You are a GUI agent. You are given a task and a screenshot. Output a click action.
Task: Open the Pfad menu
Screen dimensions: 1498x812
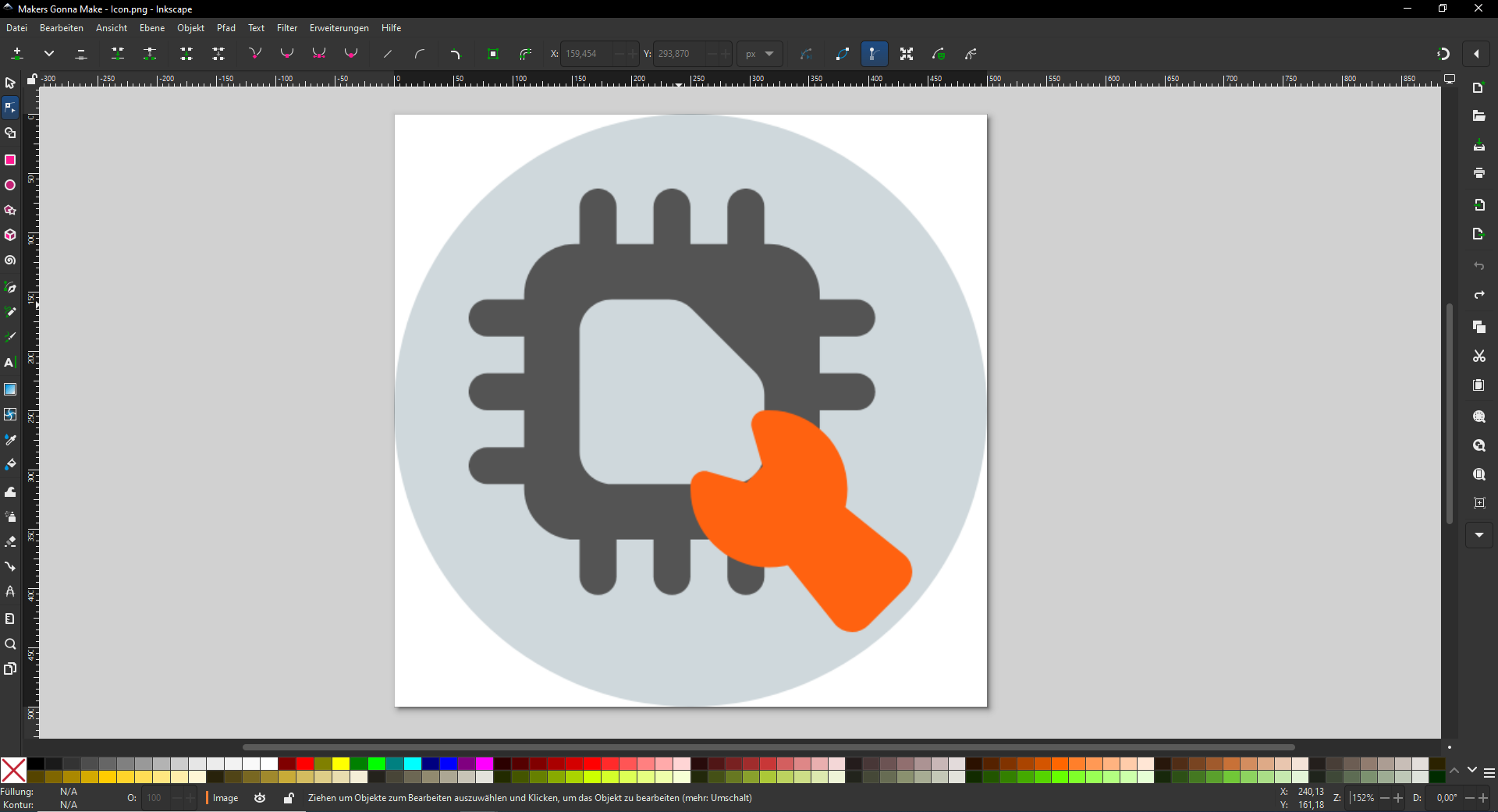225,28
